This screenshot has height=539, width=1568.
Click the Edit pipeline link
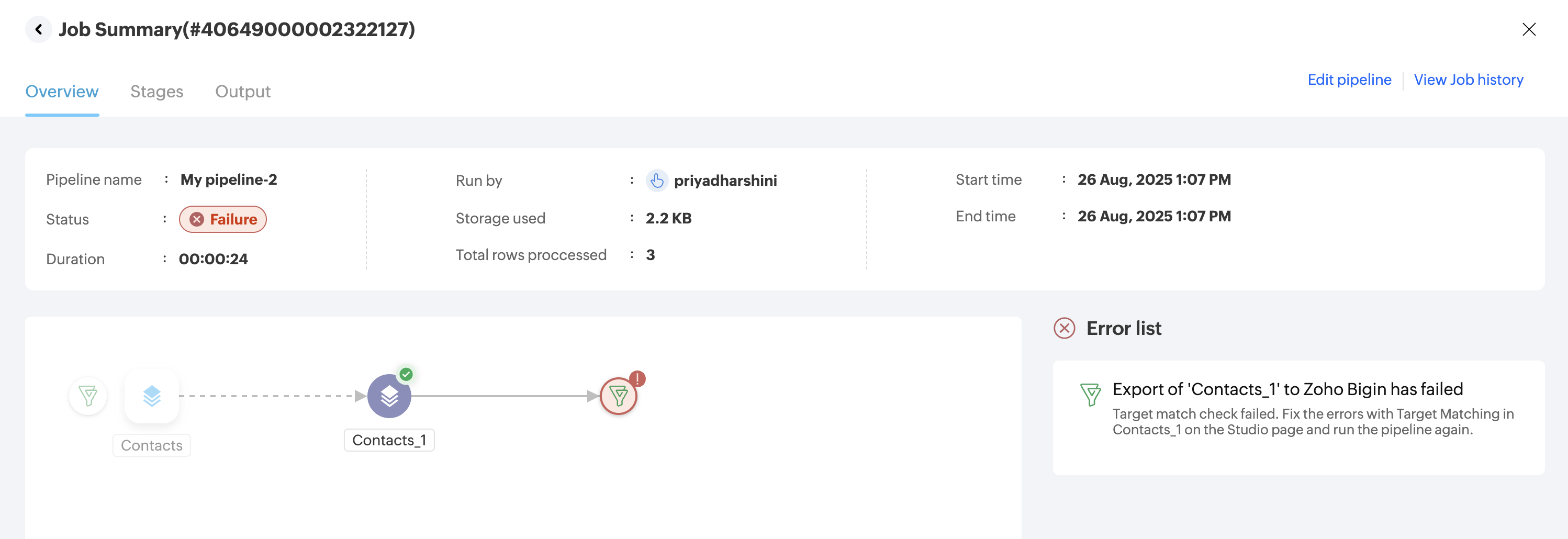tap(1349, 80)
